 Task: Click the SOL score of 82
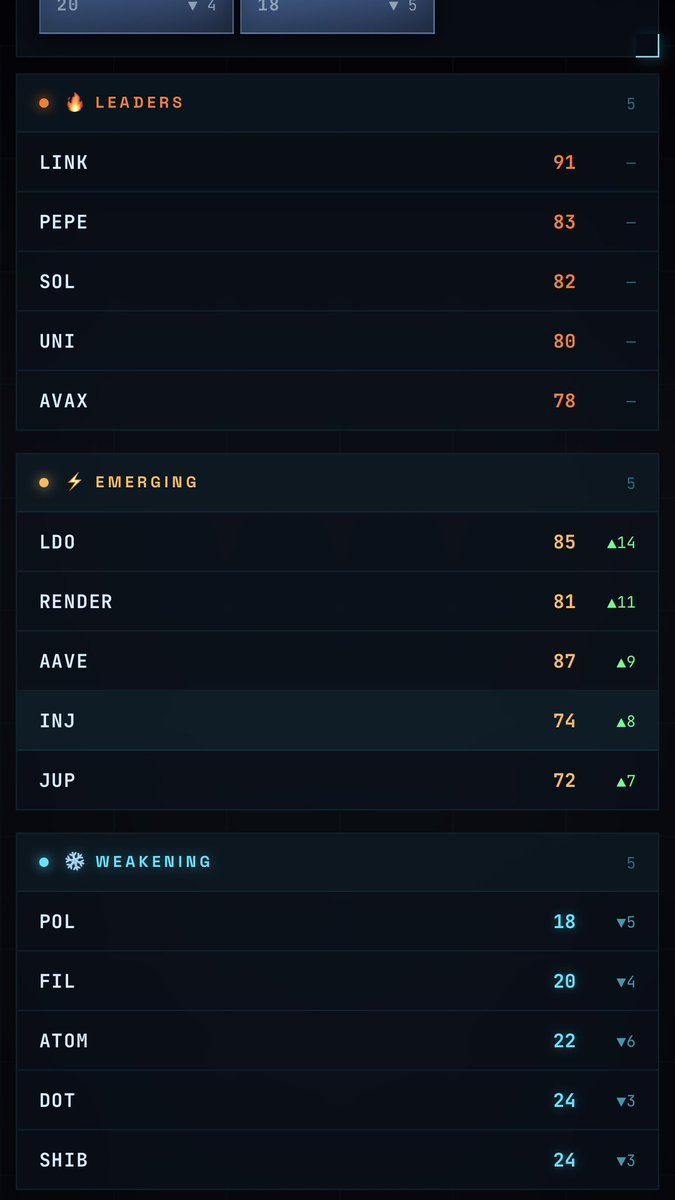point(564,282)
